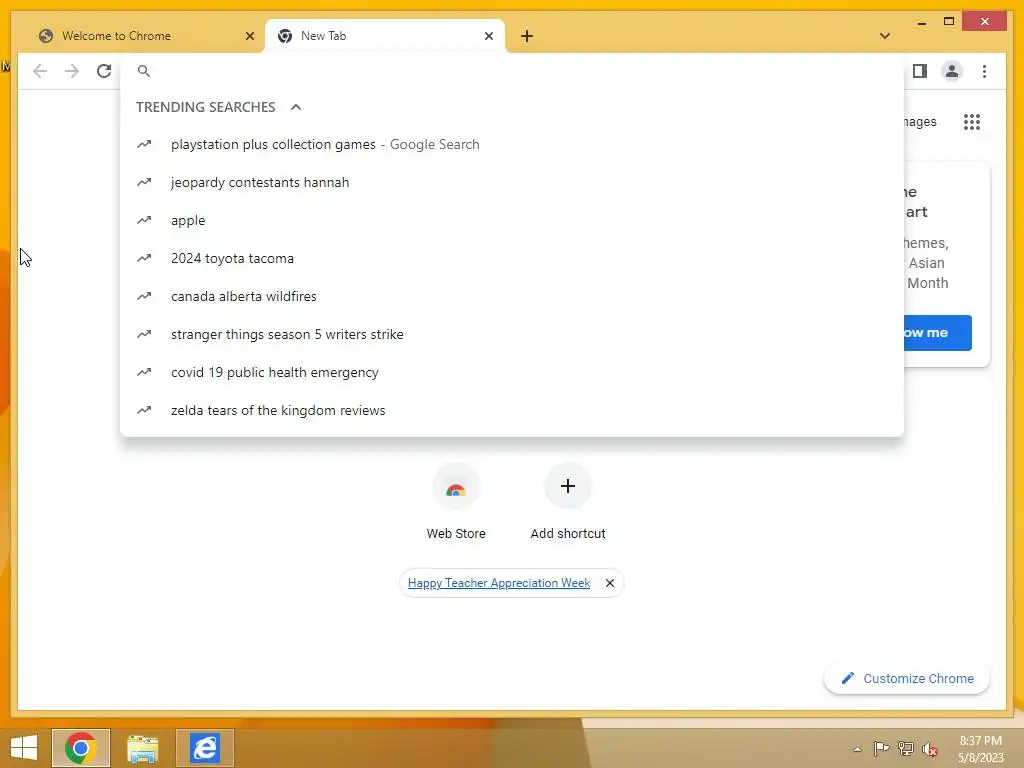Close the New Tab tab
Viewport: 1024px width, 768px height.
488,36
